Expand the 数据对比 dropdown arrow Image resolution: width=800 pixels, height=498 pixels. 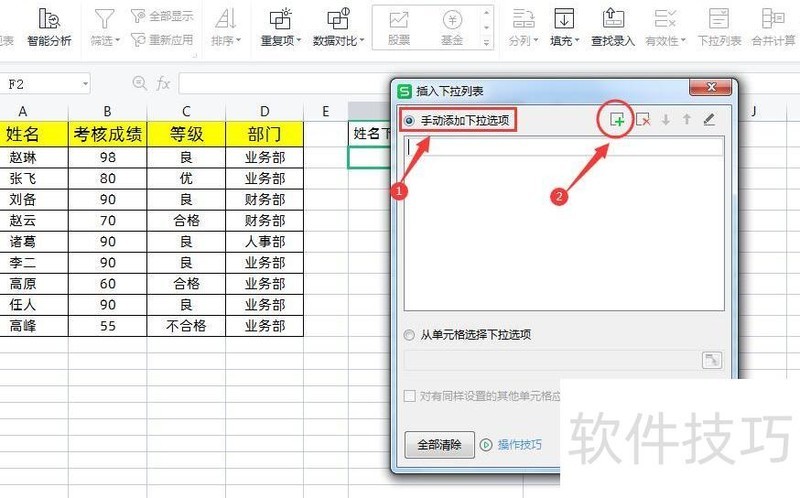pyautogui.click(x=362, y=40)
